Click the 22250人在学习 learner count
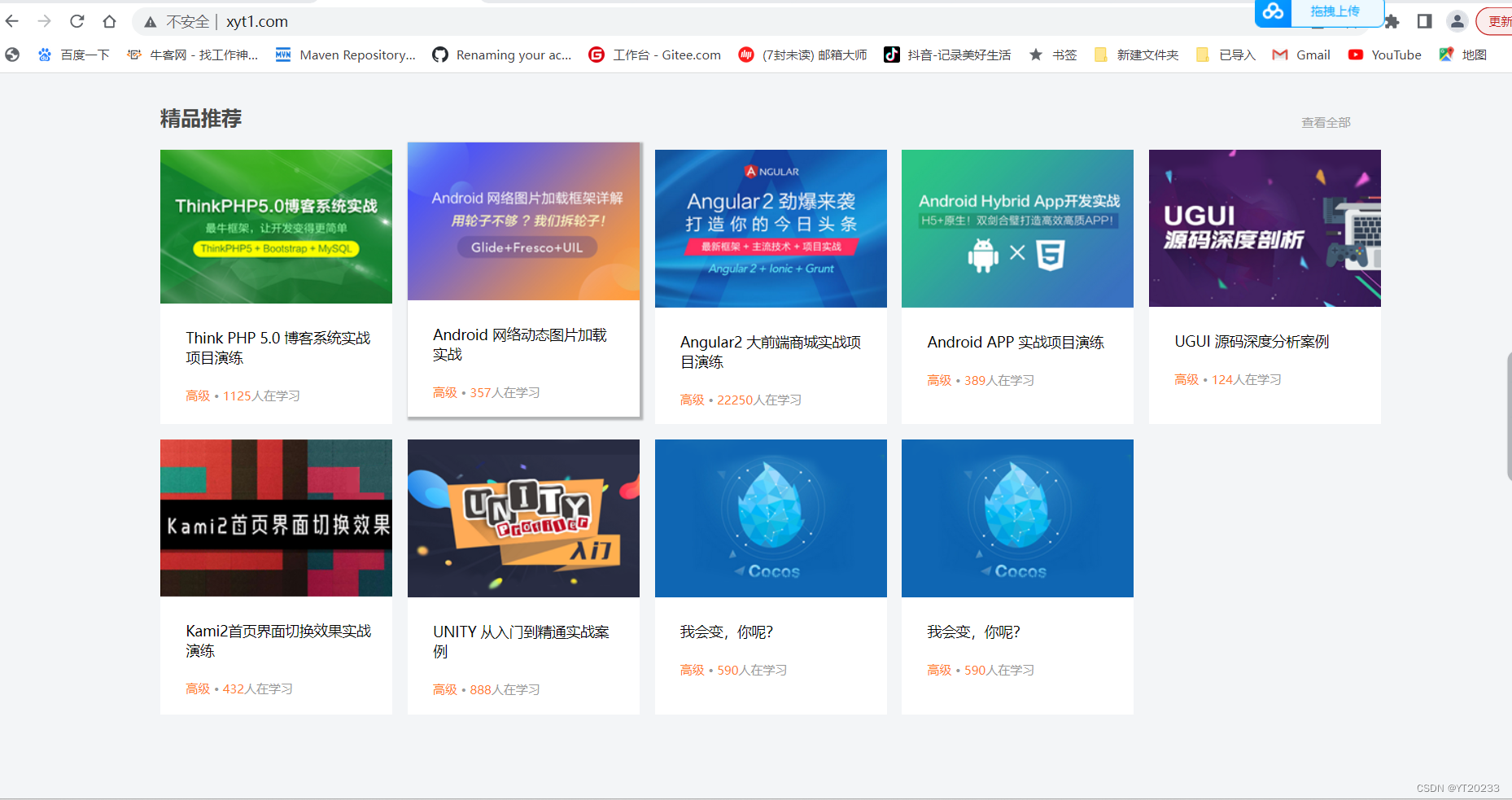The image size is (1512, 800). pyautogui.click(x=759, y=400)
